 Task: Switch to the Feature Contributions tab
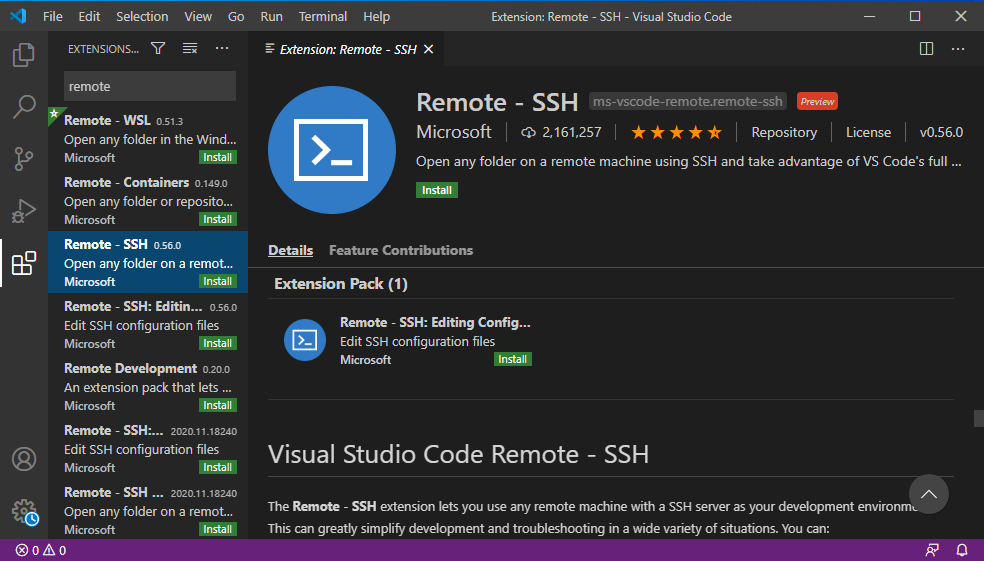tap(401, 250)
